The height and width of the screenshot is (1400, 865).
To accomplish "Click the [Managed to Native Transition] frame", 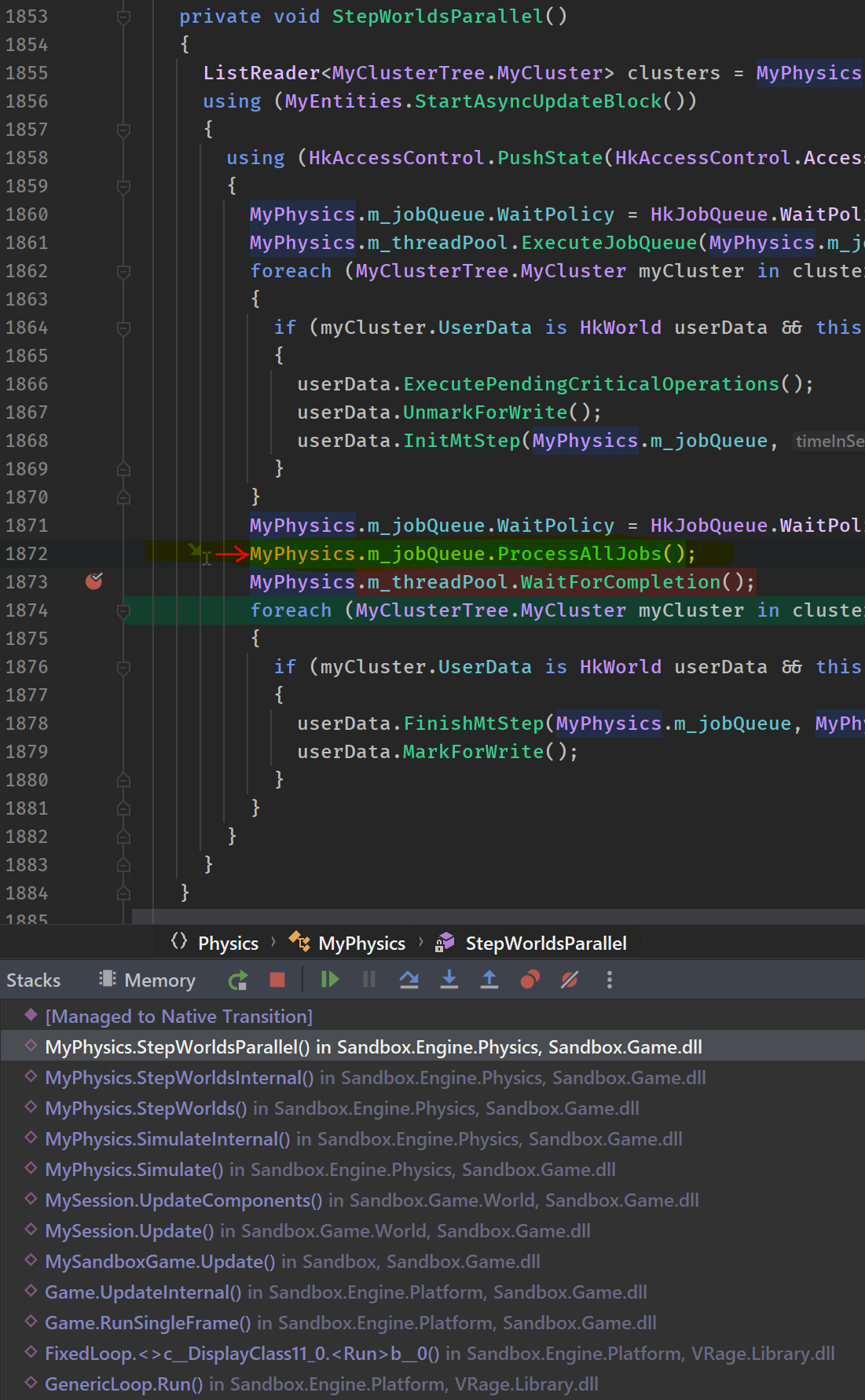I will (x=178, y=1017).
